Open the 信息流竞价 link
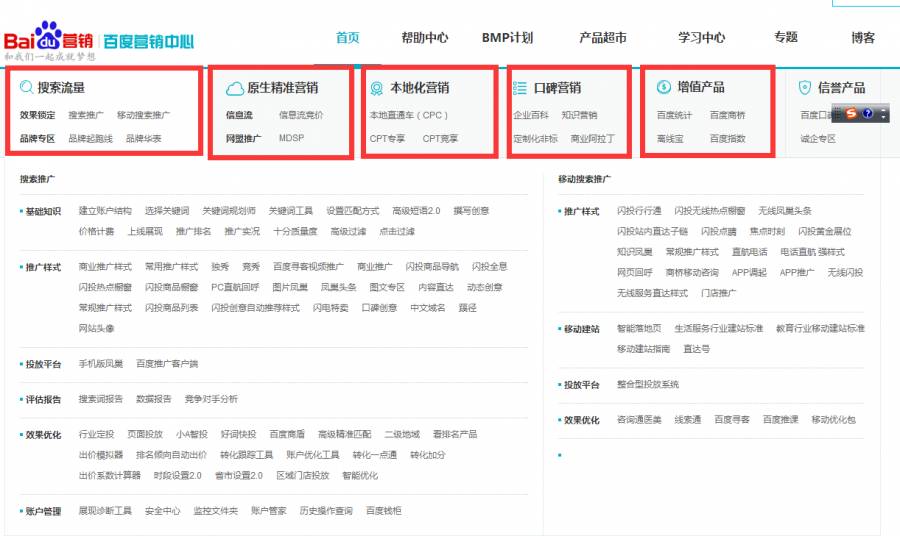This screenshot has width=900, height=536. pos(301,115)
